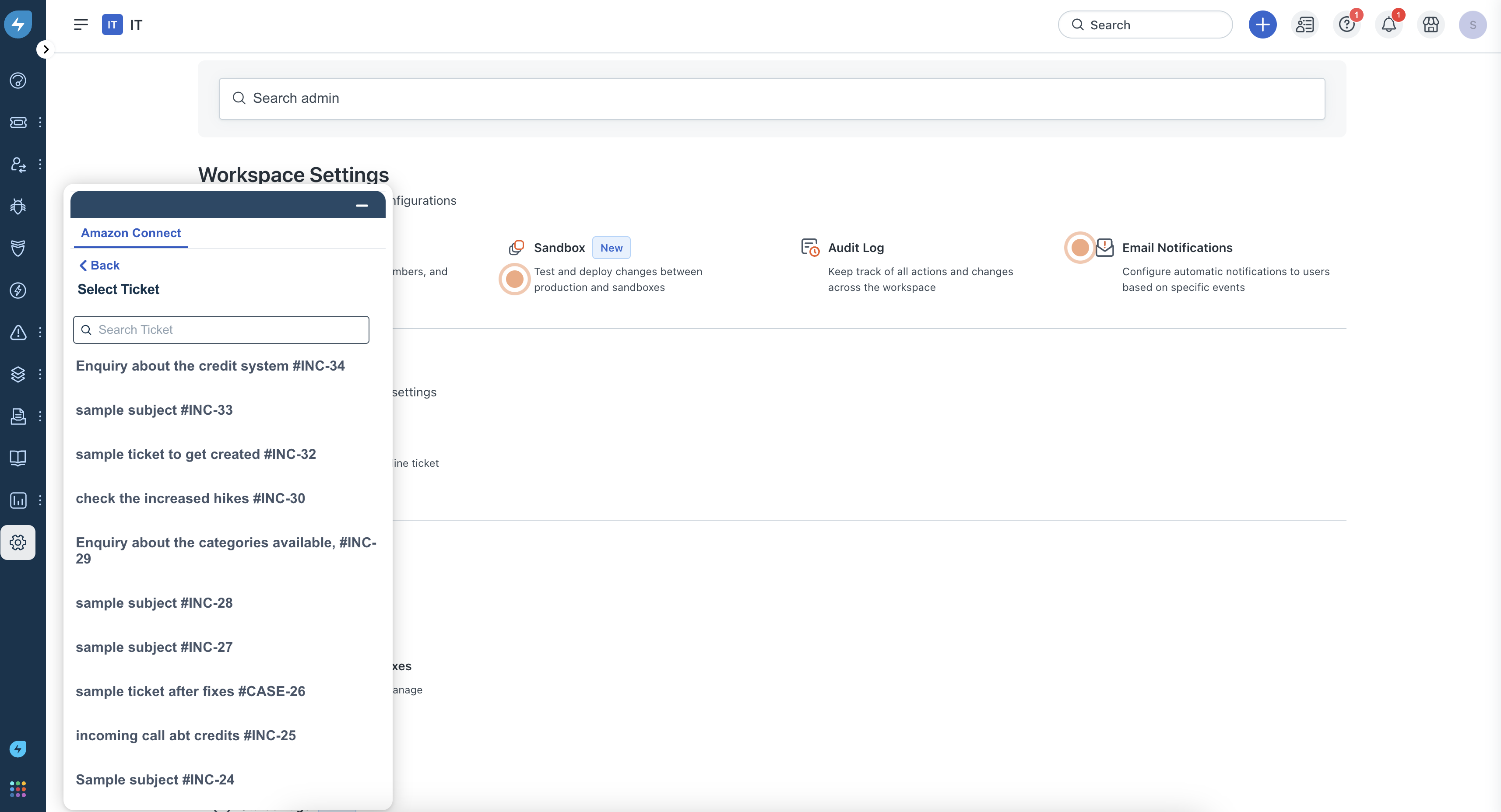The image size is (1501, 812).
Task: Open the help question mark icon
Action: 1346,25
